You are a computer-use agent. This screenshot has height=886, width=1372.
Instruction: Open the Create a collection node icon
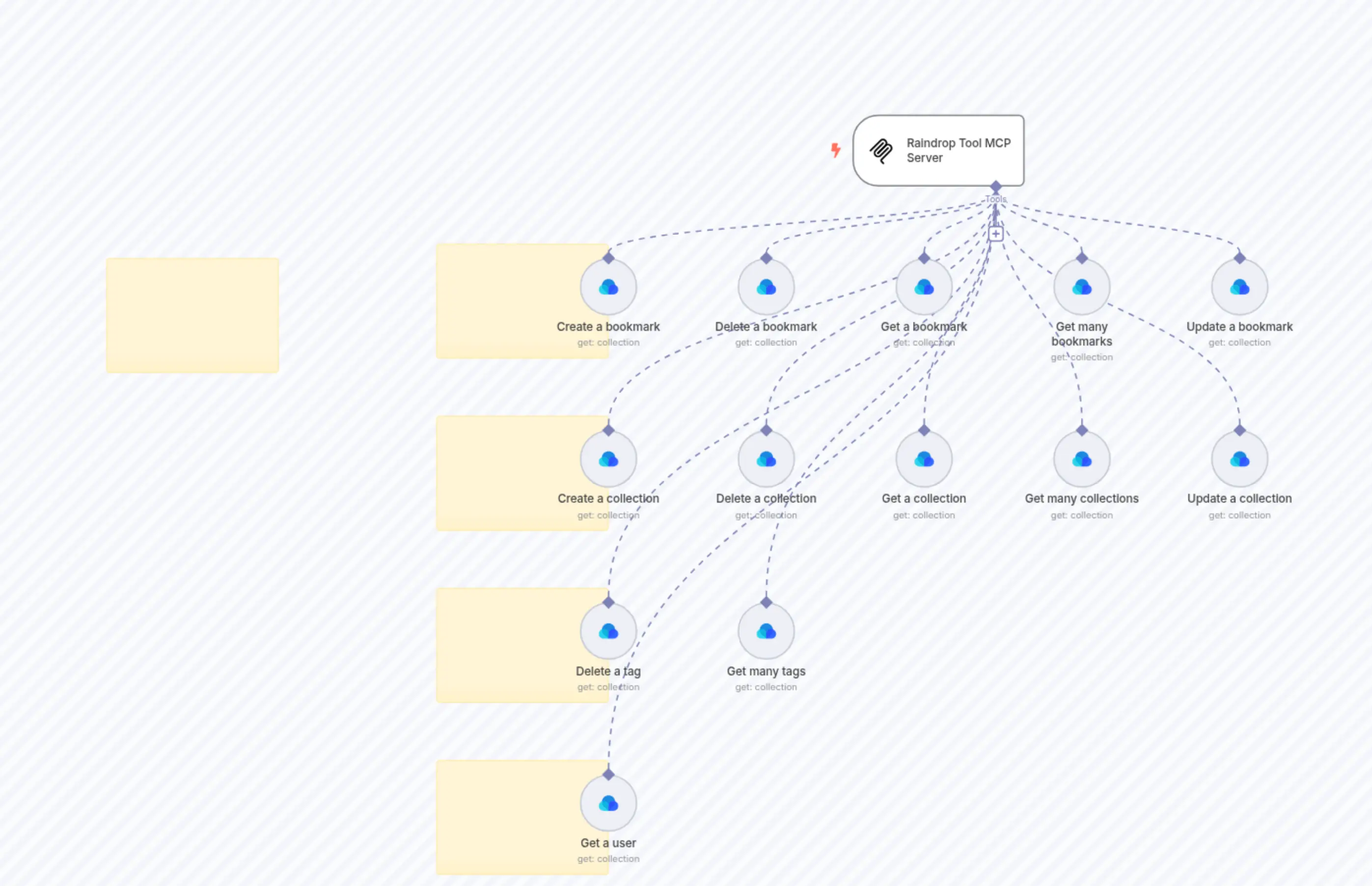pos(609,458)
